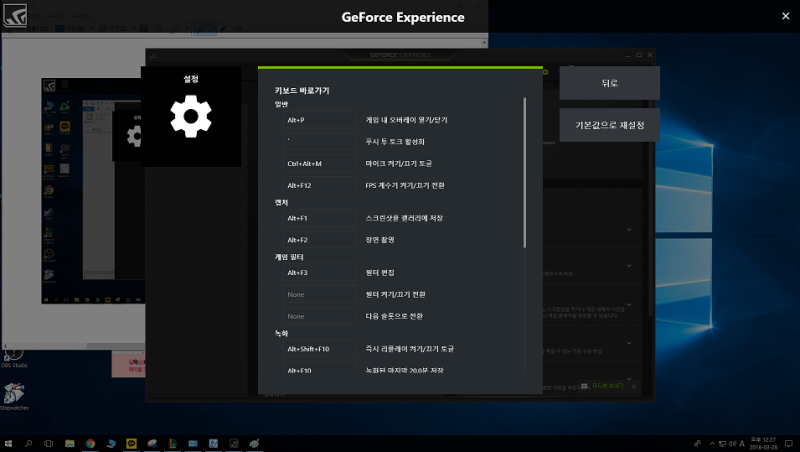
Task: Click 기본값으로 재설정 reset button
Action: pos(609,125)
